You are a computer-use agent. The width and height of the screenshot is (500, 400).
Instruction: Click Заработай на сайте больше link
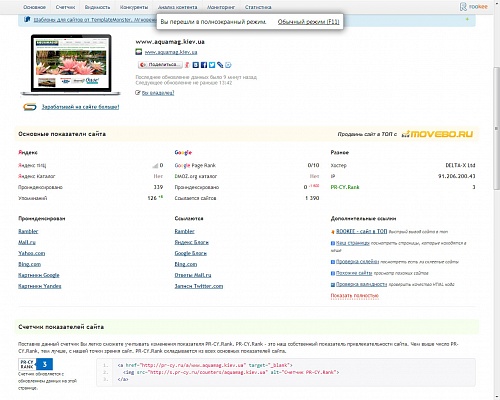80,107
